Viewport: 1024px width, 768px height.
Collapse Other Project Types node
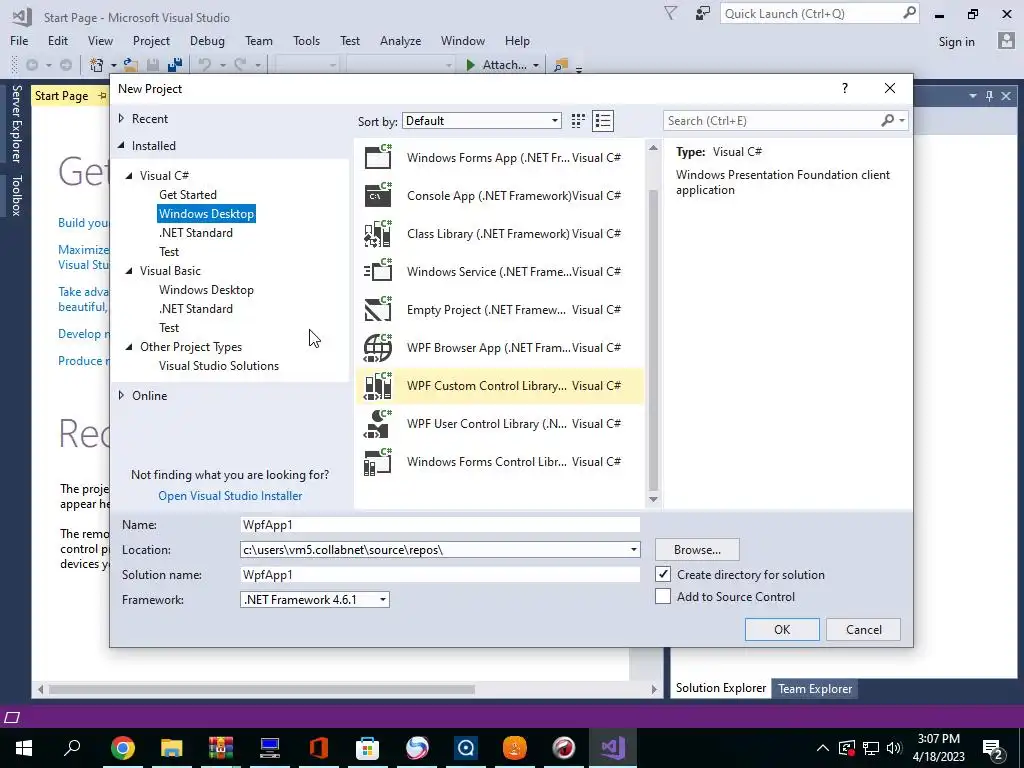[x=129, y=347]
